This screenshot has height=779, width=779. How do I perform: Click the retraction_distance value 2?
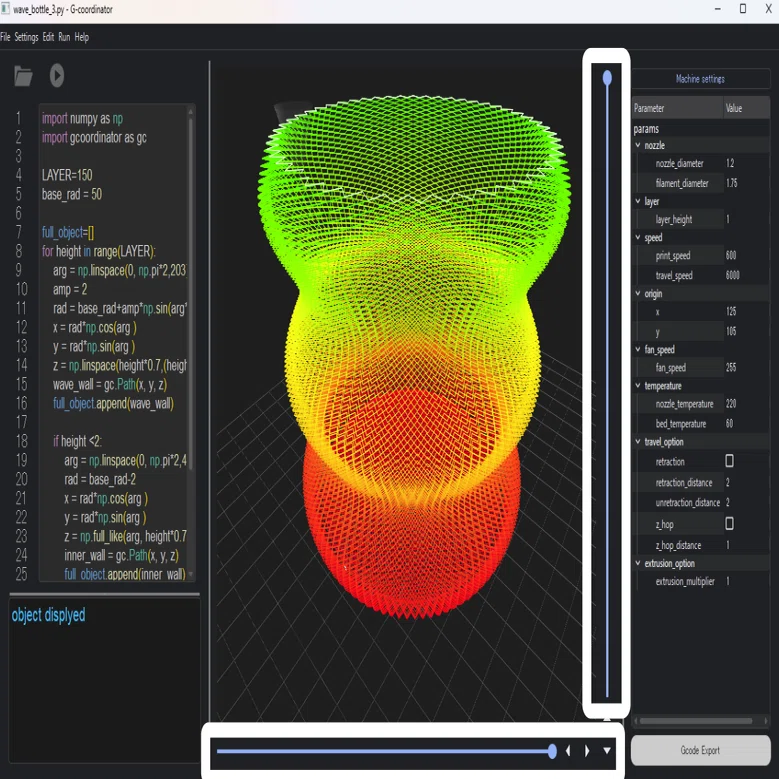(728, 482)
